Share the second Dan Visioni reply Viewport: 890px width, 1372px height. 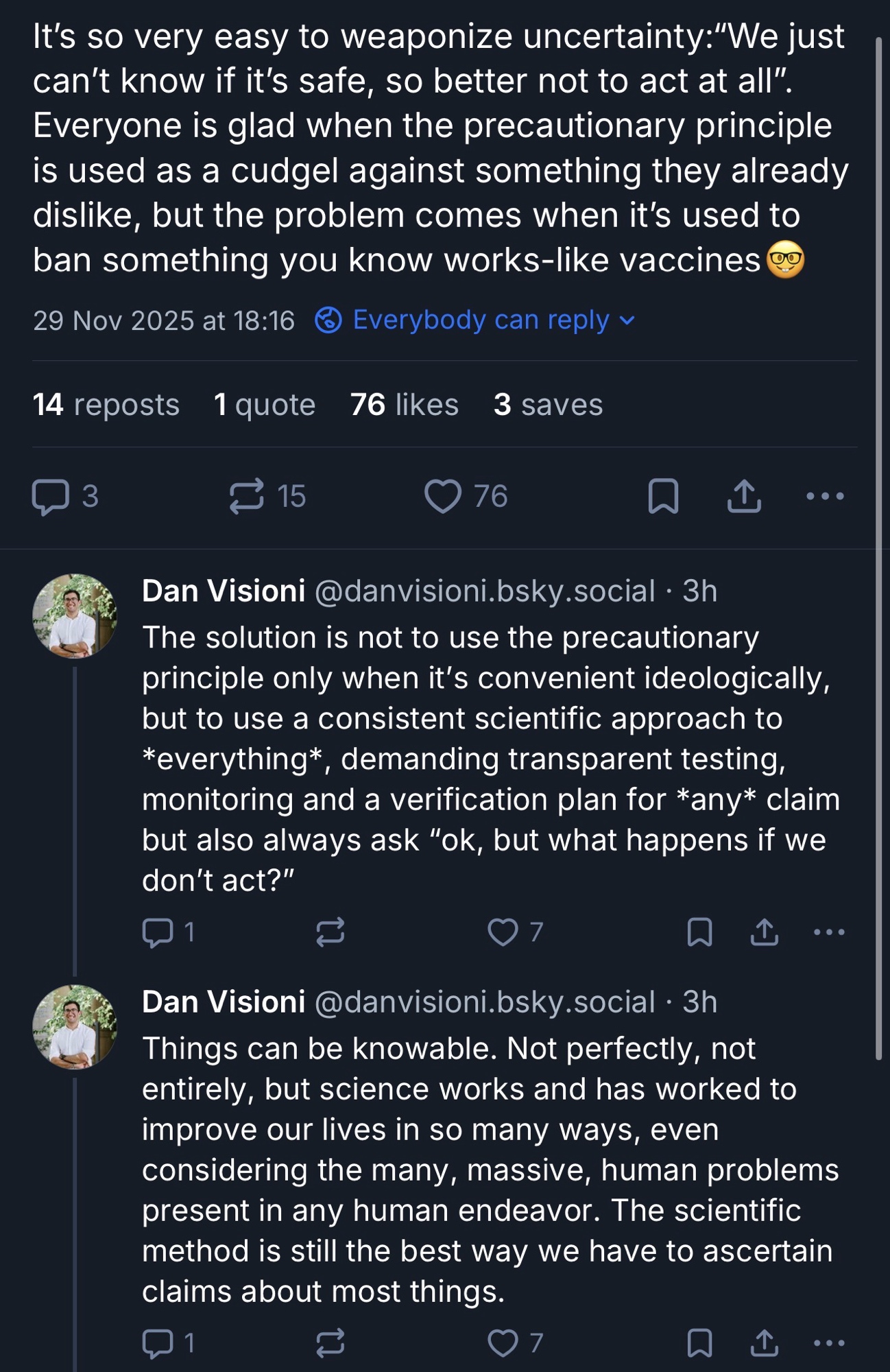click(x=764, y=1343)
